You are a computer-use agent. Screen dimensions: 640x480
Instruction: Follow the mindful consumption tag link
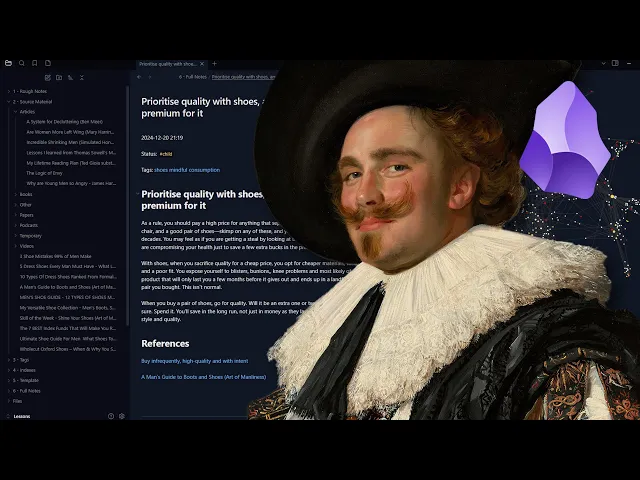coord(195,170)
